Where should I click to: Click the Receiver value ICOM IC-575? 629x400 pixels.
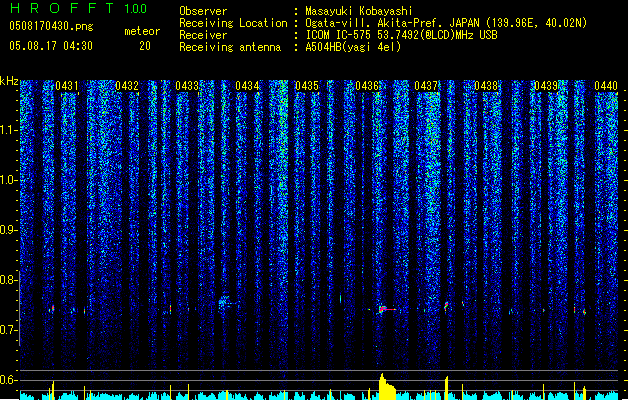[402, 35]
